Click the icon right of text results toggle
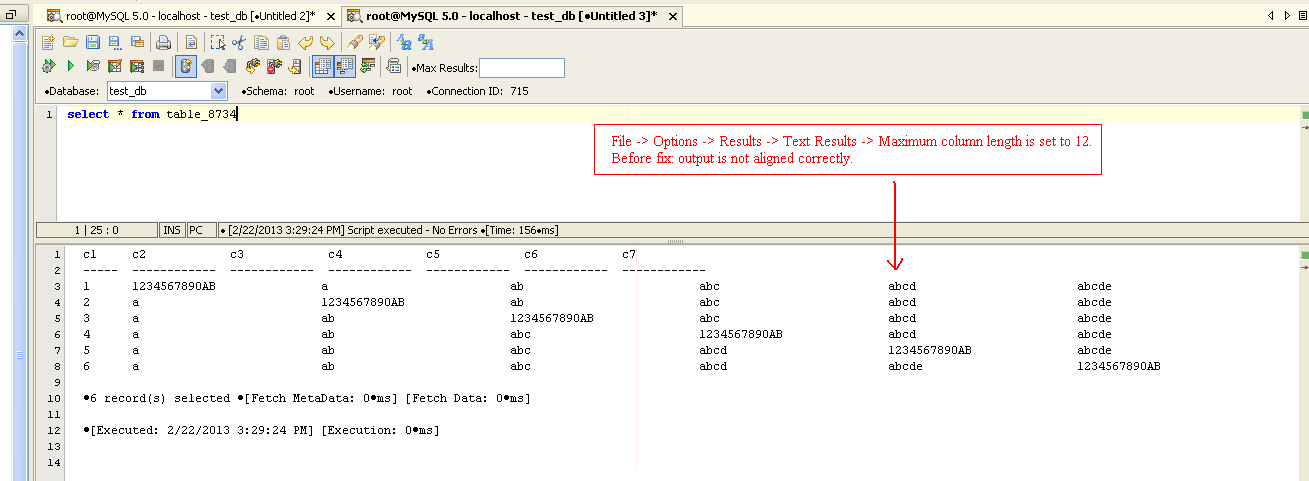 pos(367,66)
